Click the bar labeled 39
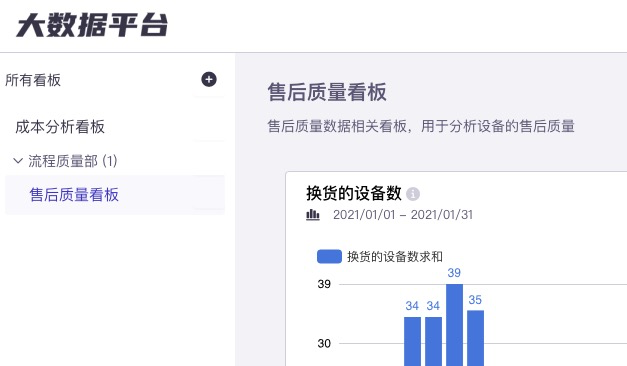 point(454,325)
